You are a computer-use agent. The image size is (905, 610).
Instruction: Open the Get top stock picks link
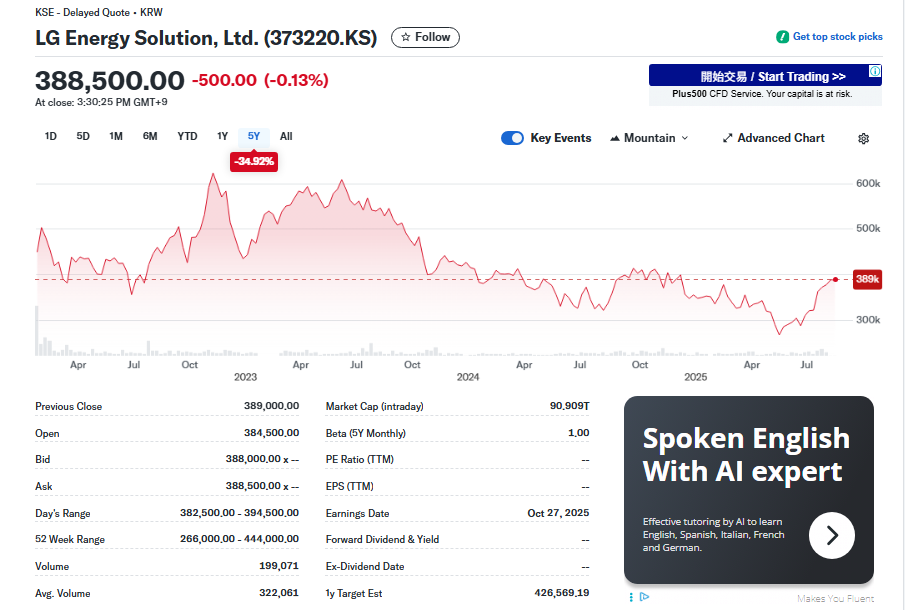837,37
